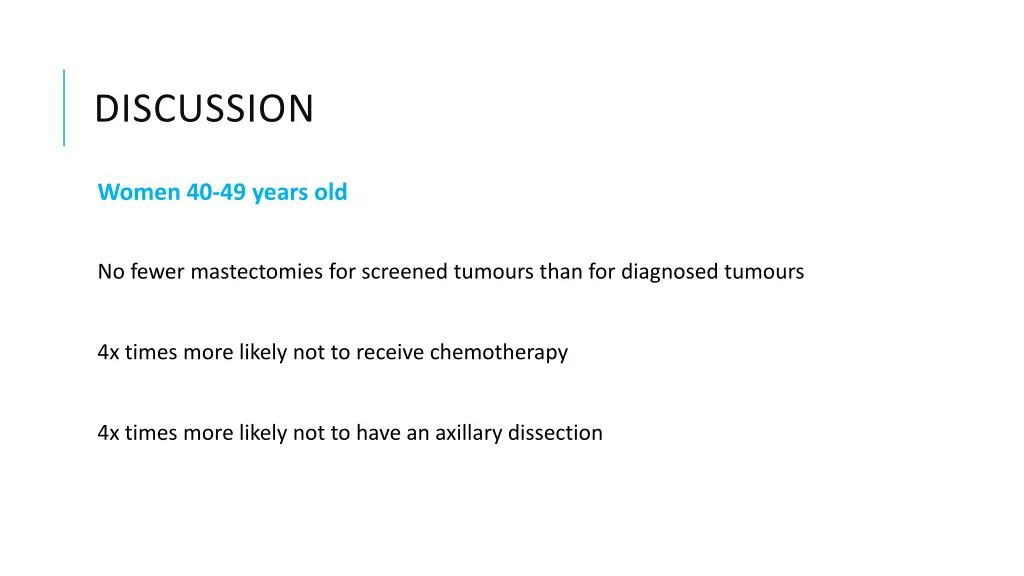The image size is (1024, 576).
Task: Click '4x' in the chemotherapy line
Action: click(108, 352)
